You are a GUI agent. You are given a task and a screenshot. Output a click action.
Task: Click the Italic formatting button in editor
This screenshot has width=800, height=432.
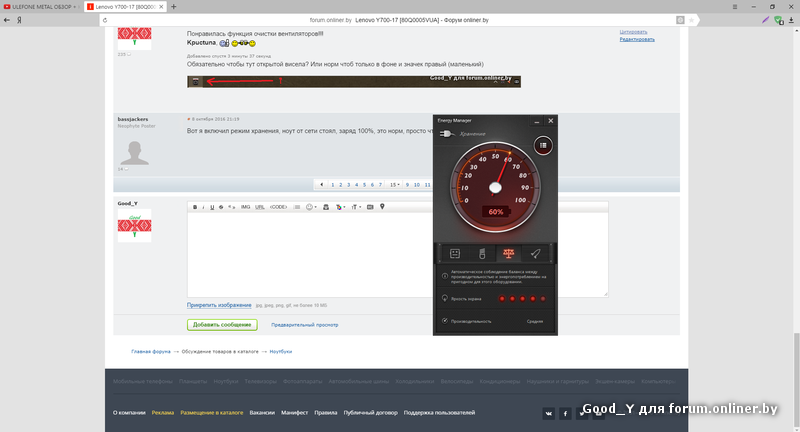pos(203,207)
